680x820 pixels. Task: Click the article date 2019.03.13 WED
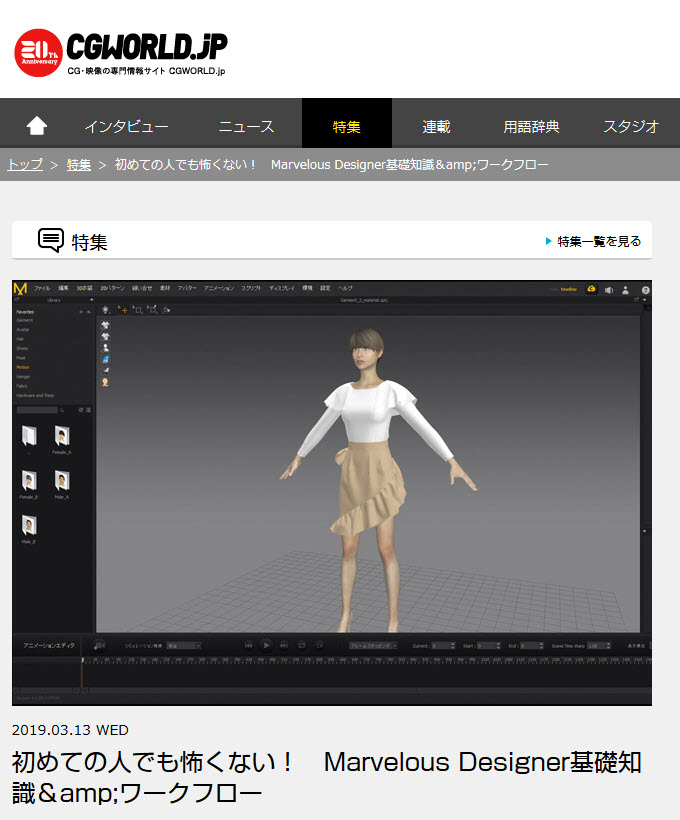[x=70, y=730]
